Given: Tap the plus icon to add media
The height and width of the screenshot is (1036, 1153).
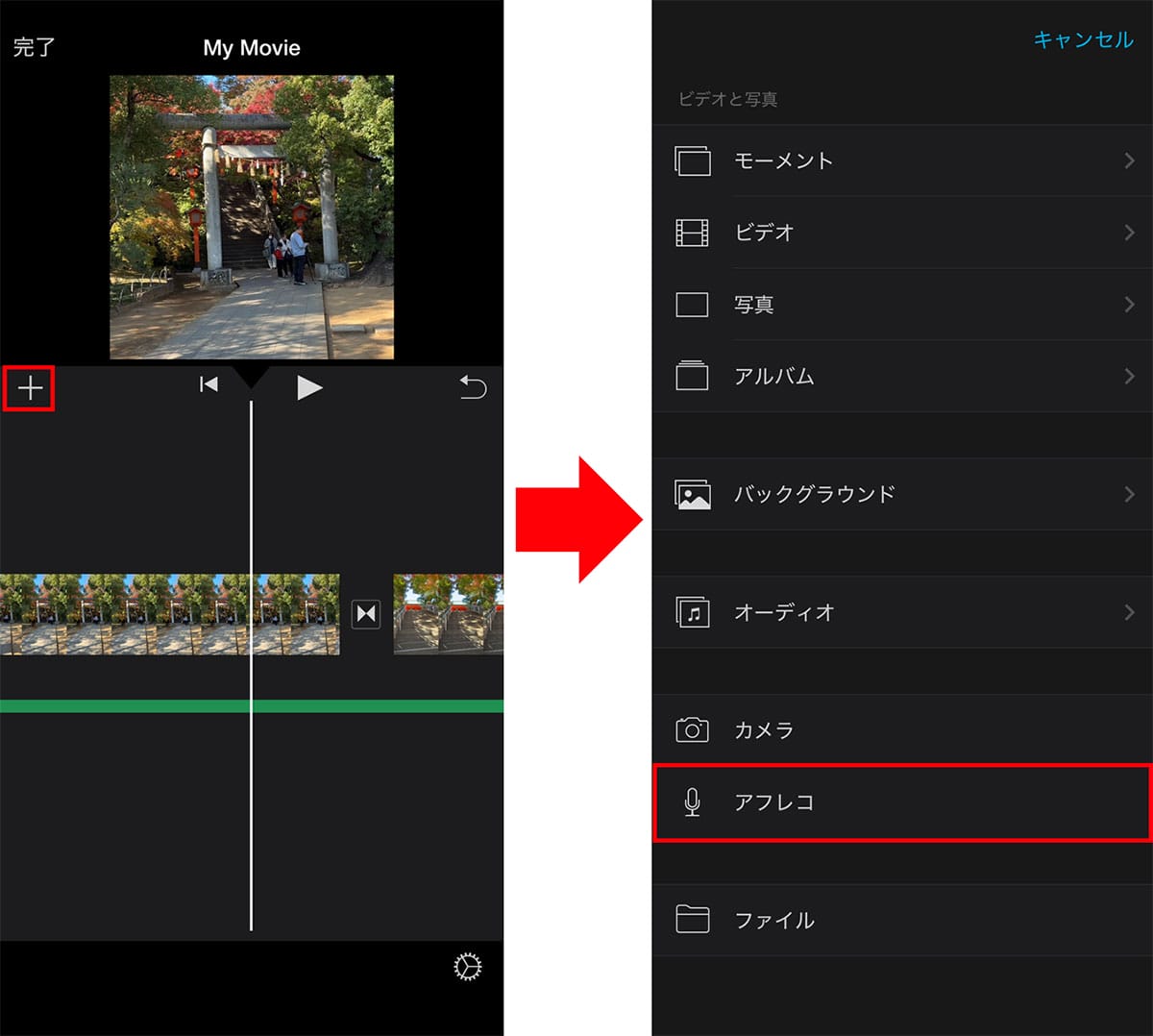Looking at the screenshot, I should click(x=30, y=388).
